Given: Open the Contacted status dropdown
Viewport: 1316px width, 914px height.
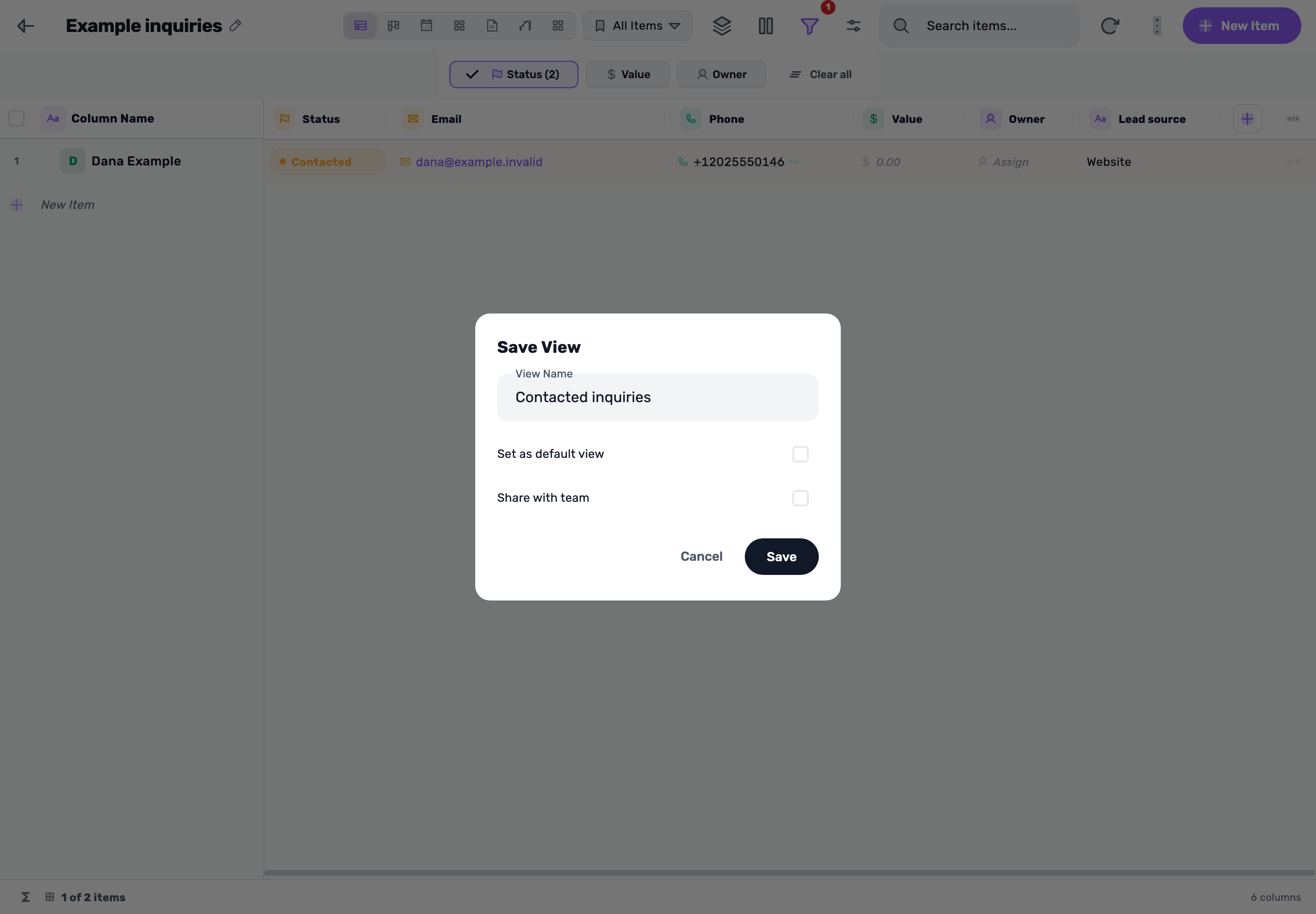Looking at the screenshot, I should coord(328,162).
